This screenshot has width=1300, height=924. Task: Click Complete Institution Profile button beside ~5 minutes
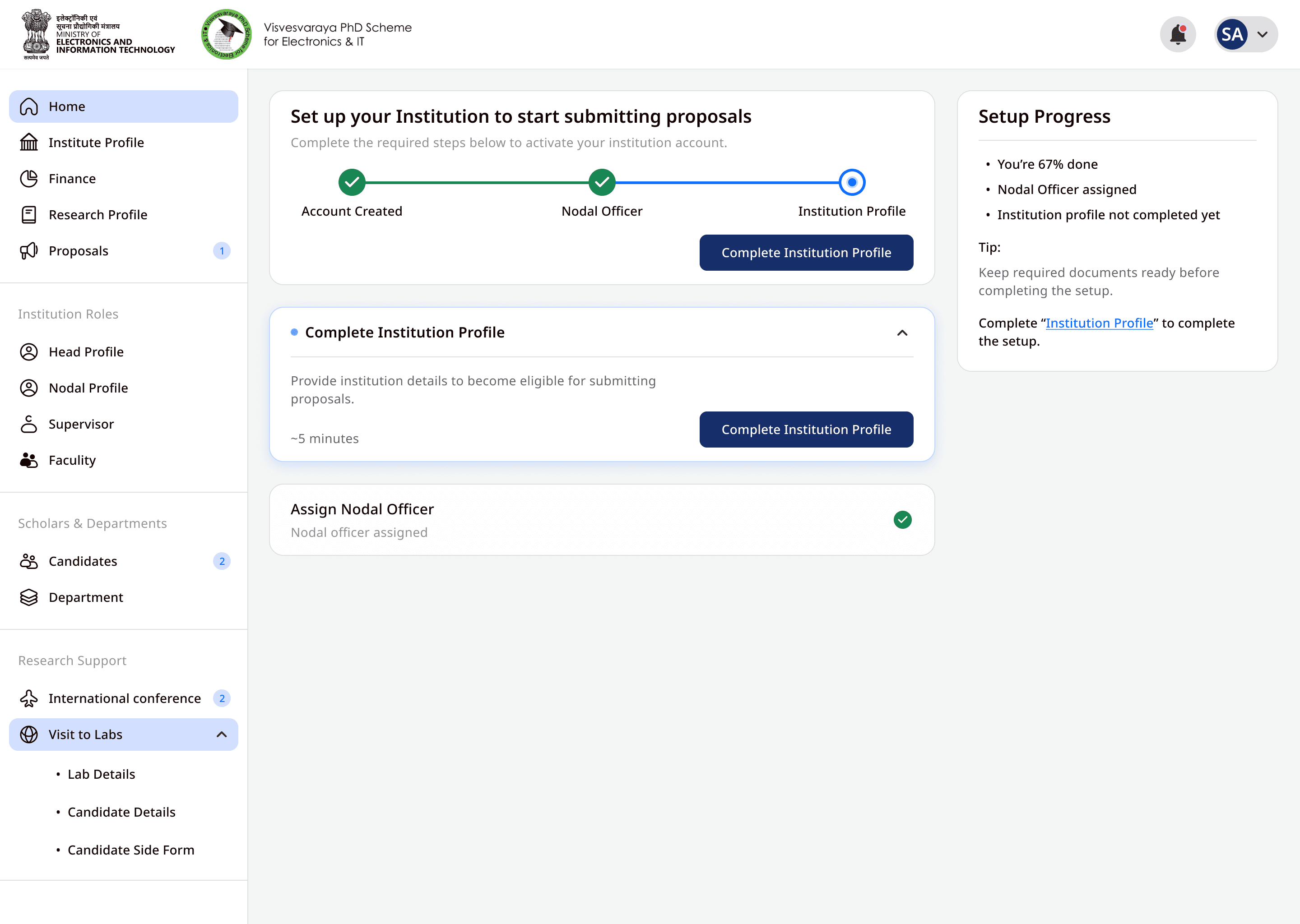click(x=807, y=430)
